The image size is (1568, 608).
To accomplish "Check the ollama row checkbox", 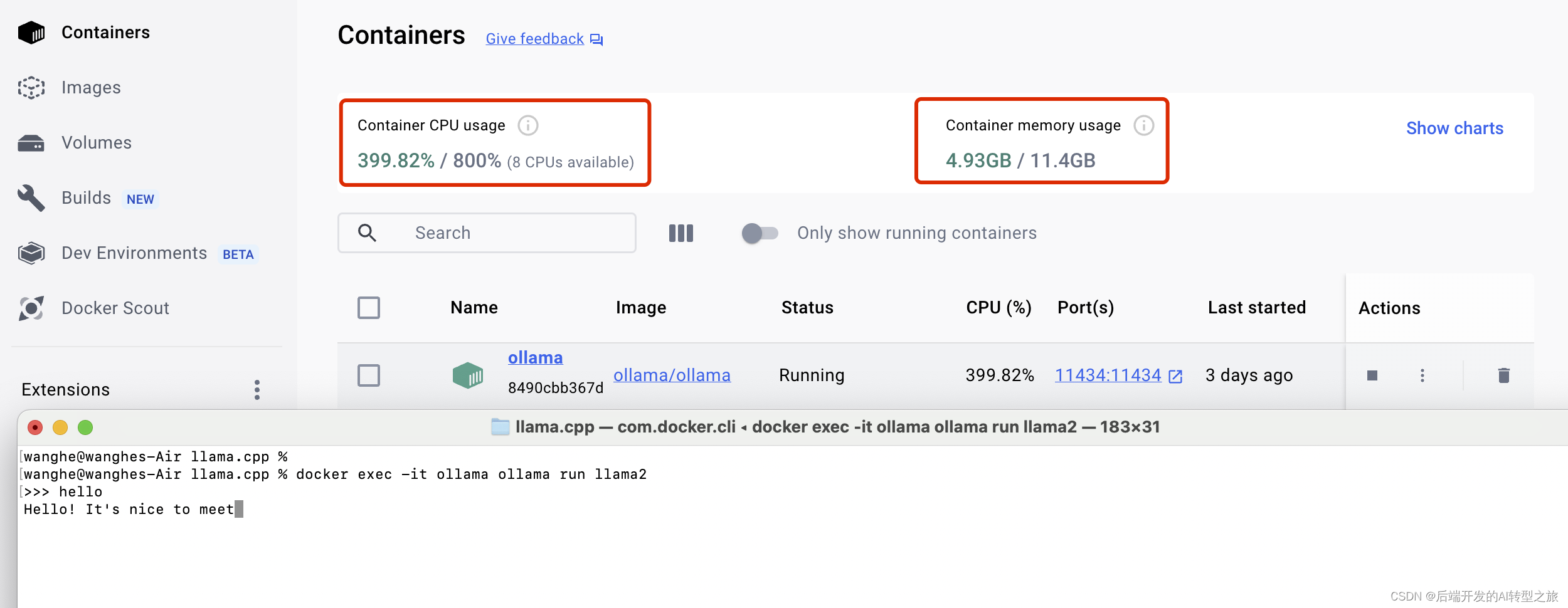I will coord(369,375).
